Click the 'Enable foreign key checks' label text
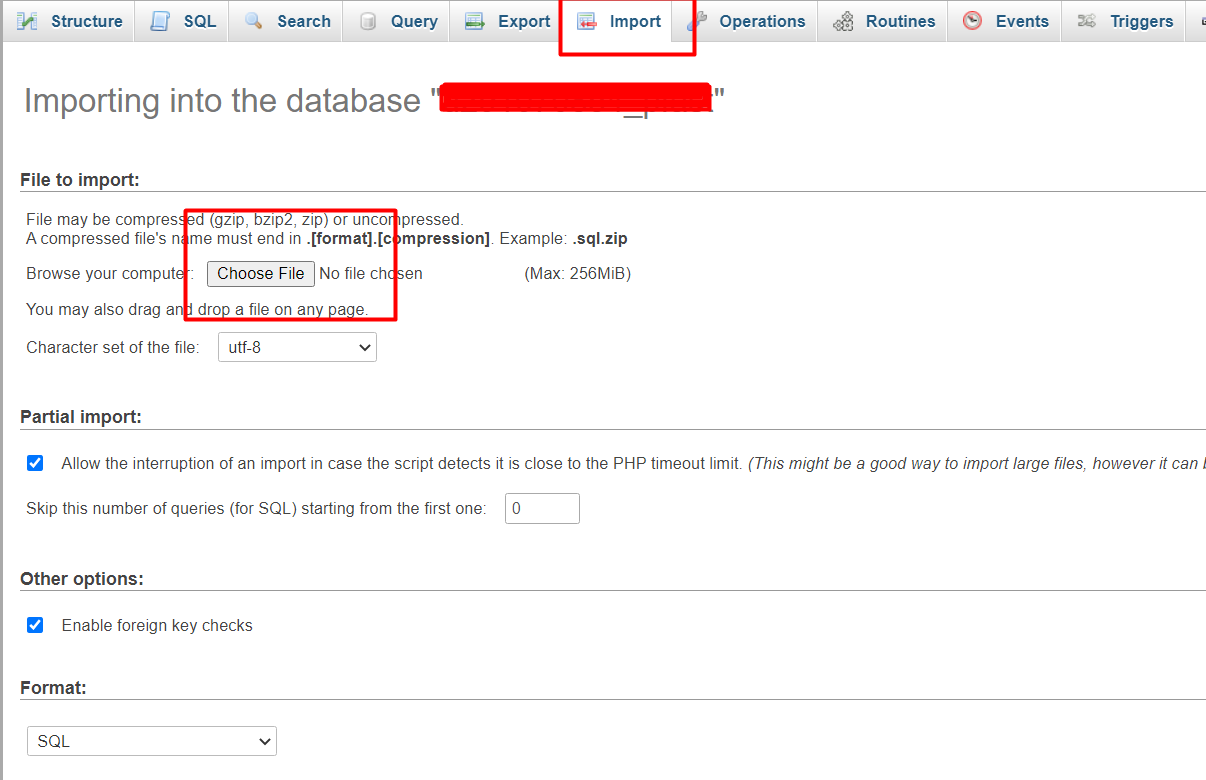This screenshot has height=780, width=1206. click(x=157, y=625)
